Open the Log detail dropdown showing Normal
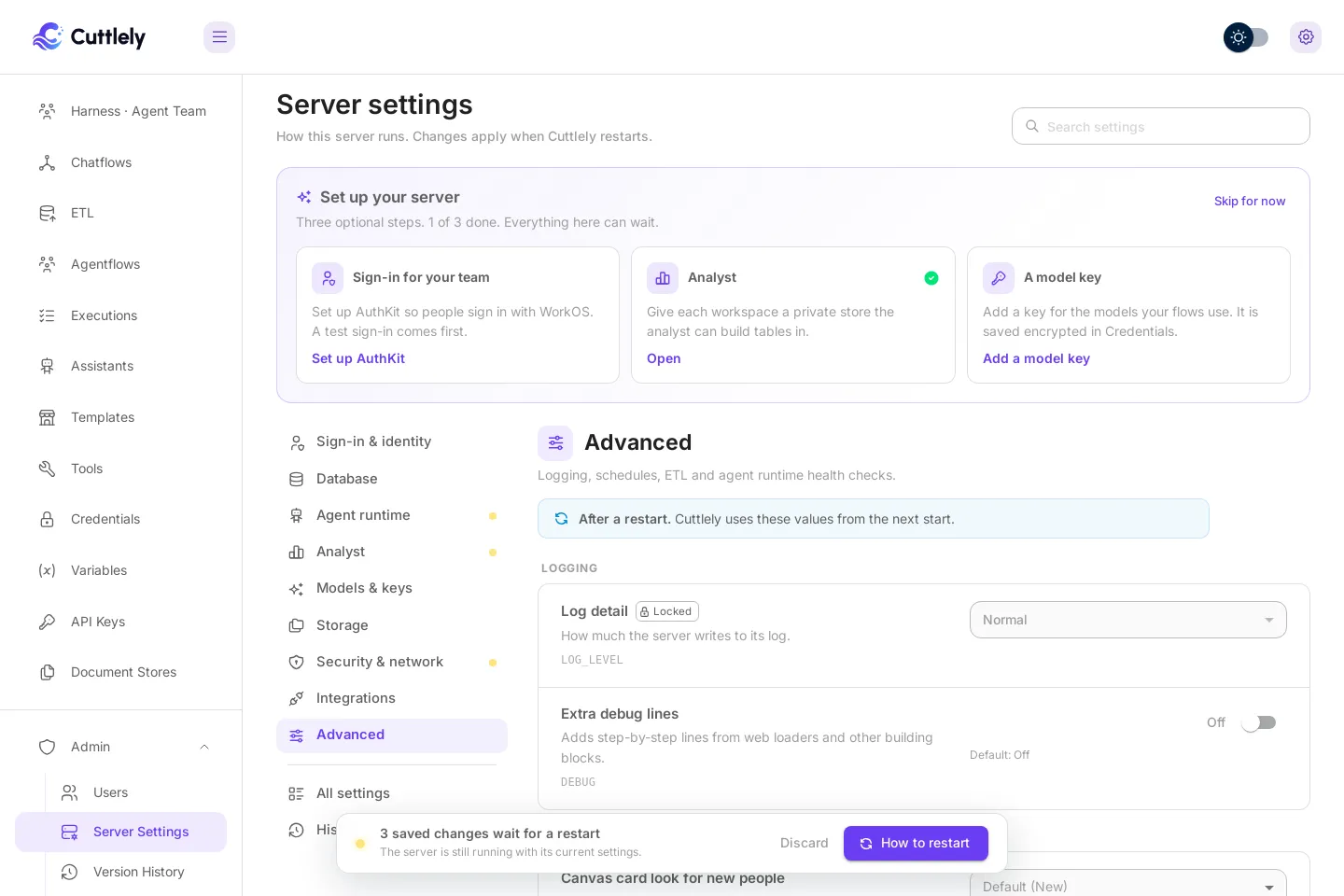The height and width of the screenshot is (896, 1344). pyautogui.click(x=1128, y=620)
